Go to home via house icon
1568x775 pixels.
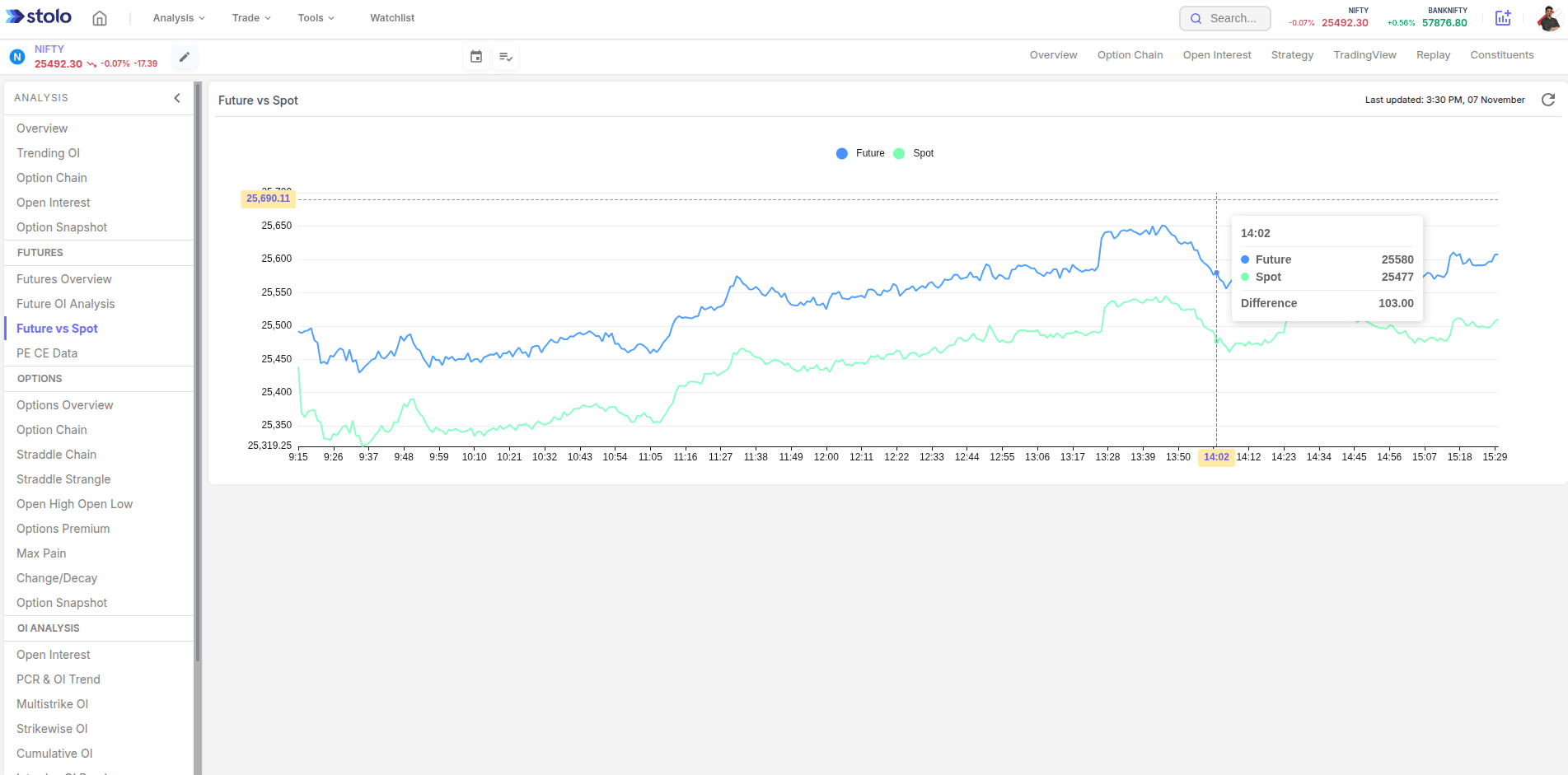pyautogui.click(x=100, y=18)
